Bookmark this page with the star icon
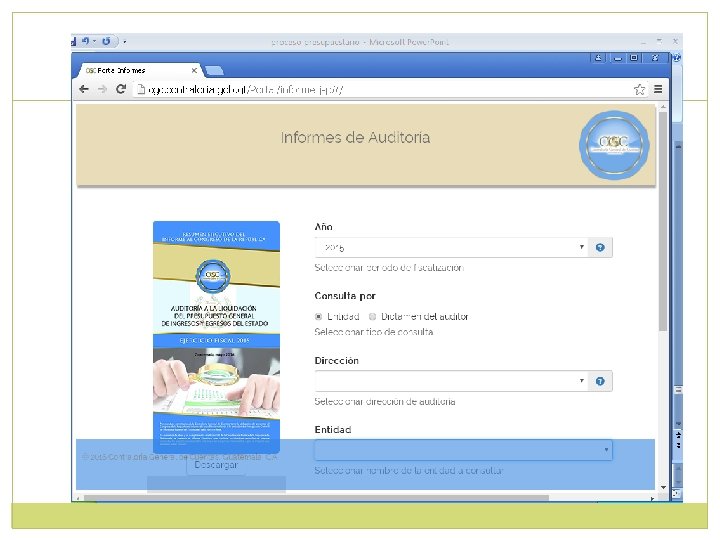This screenshot has width=720, height=540. [x=639, y=89]
